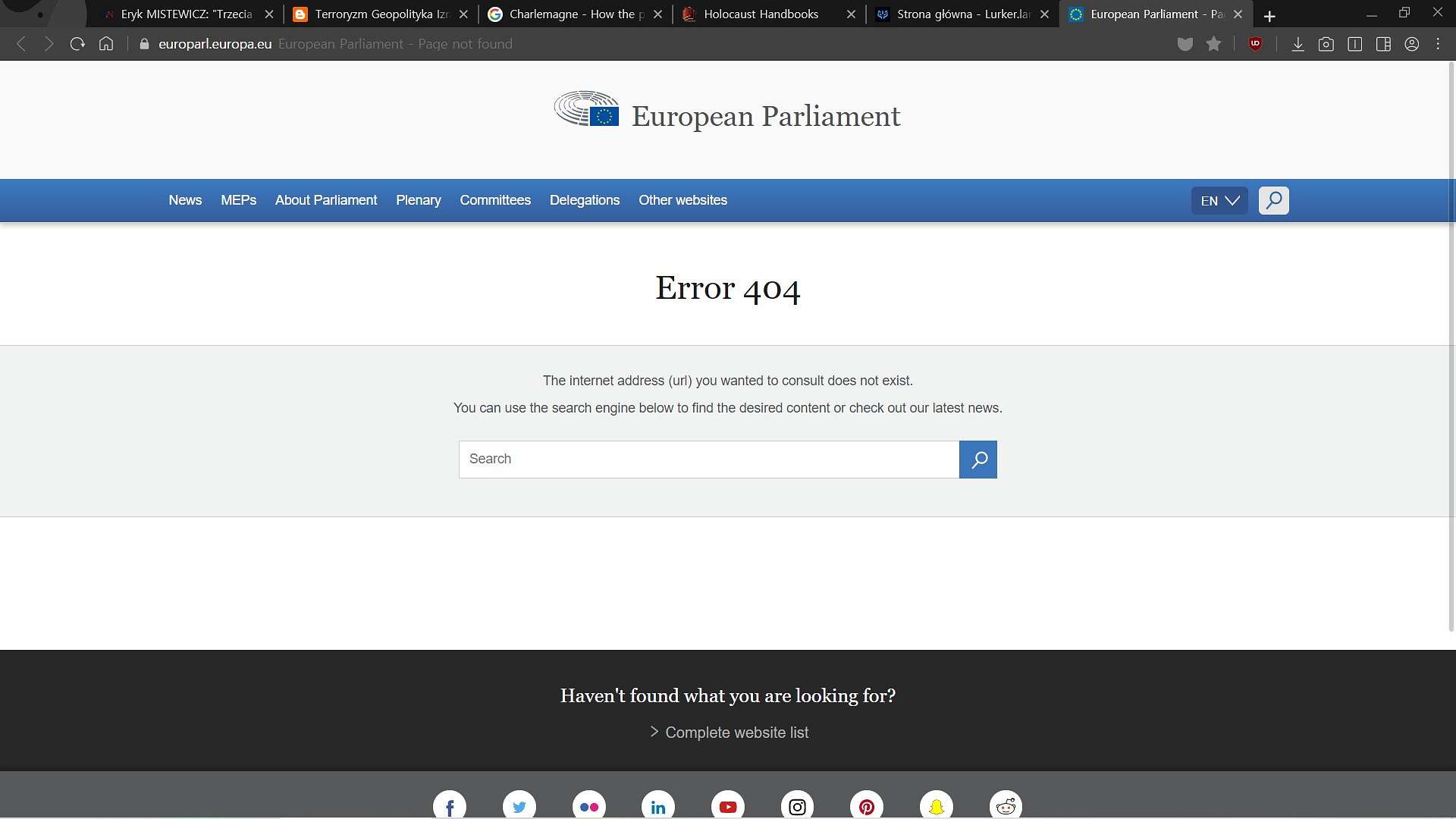Image resolution: width=1456 pixels, height=819 pixels.
Task: Close the Holocaust Handbooks tab
Action: pyautogui.click(x=851, y=14)
